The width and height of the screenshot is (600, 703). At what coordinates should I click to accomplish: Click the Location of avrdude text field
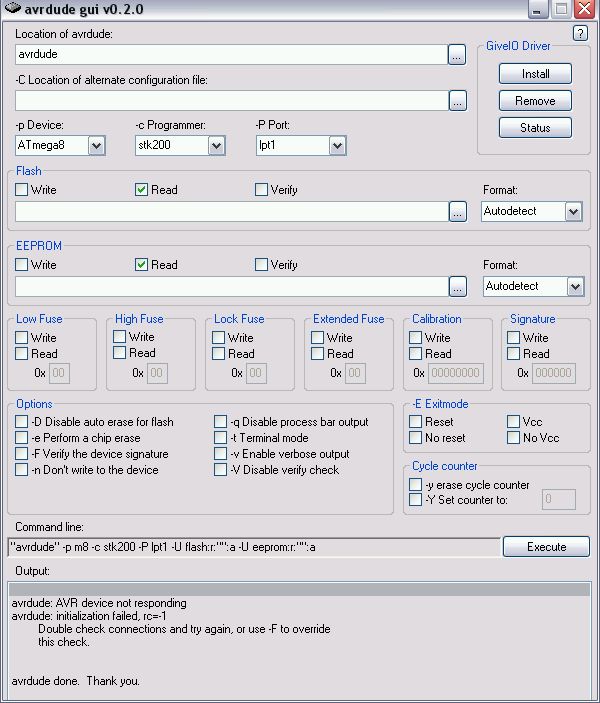pos(231,55)
